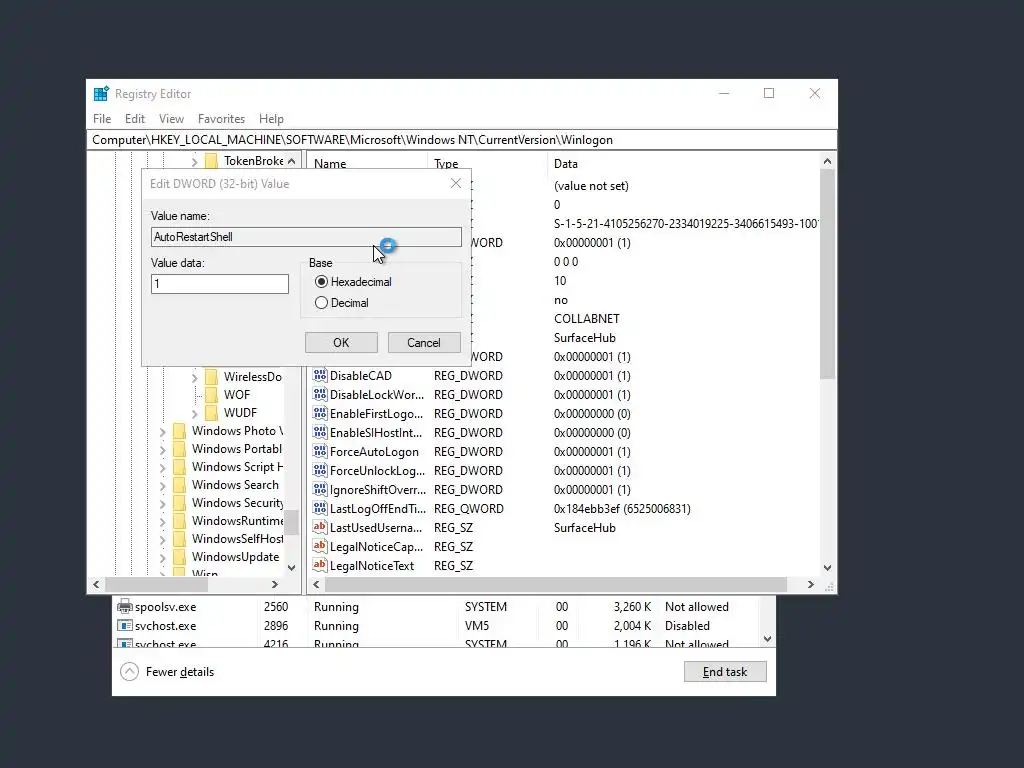Screen dimensions: 1024x768
Task: Click the LegalNoticeCap... string value icon
Action: tap(319, 546)
